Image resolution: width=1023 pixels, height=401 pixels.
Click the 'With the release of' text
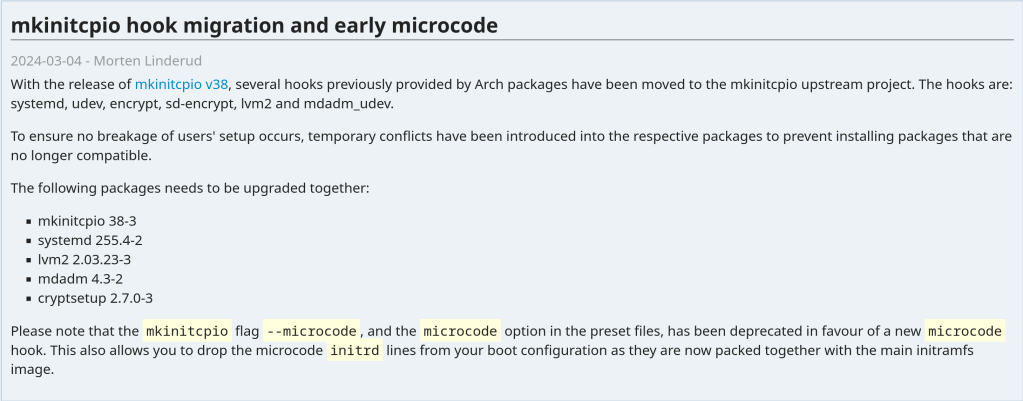[71, 85]
